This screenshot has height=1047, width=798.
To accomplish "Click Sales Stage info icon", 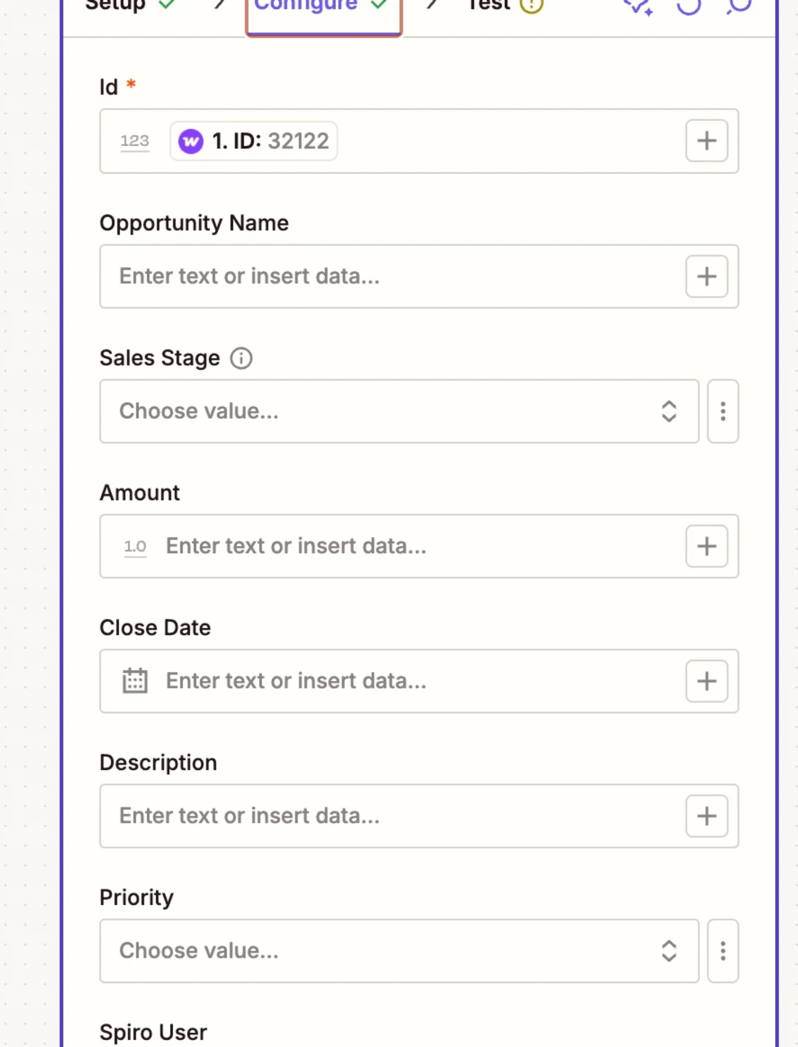I will point(241,358).
